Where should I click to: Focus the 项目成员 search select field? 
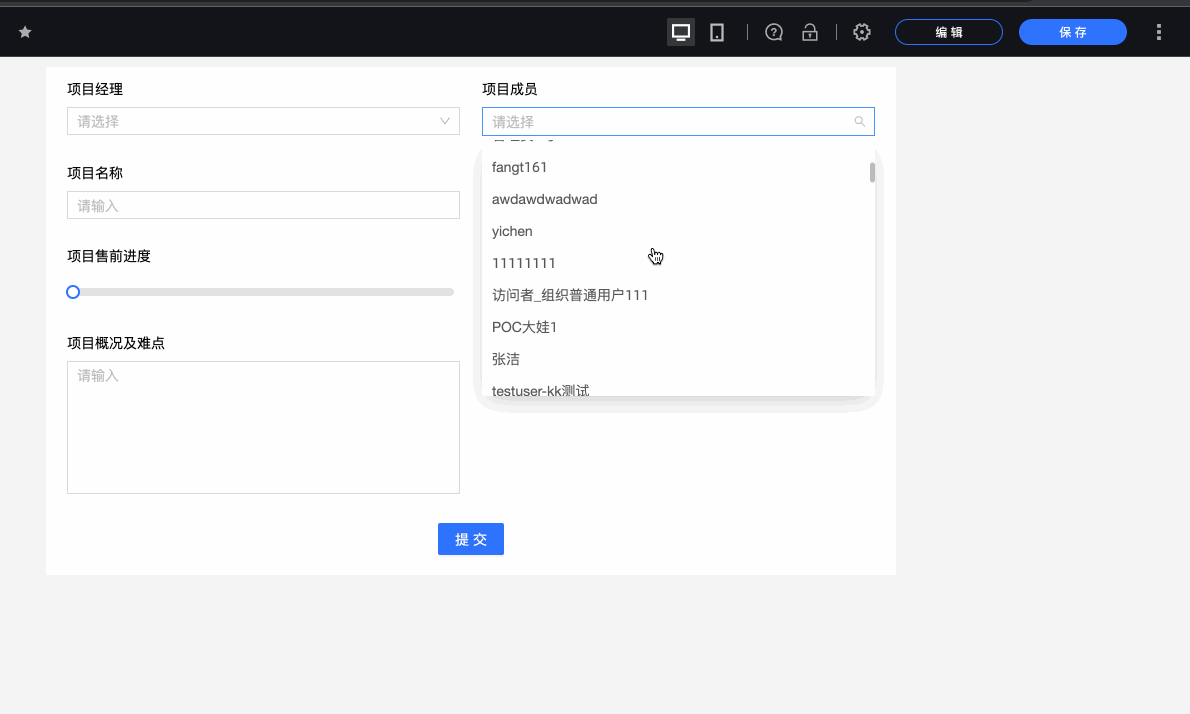[678, 121]
